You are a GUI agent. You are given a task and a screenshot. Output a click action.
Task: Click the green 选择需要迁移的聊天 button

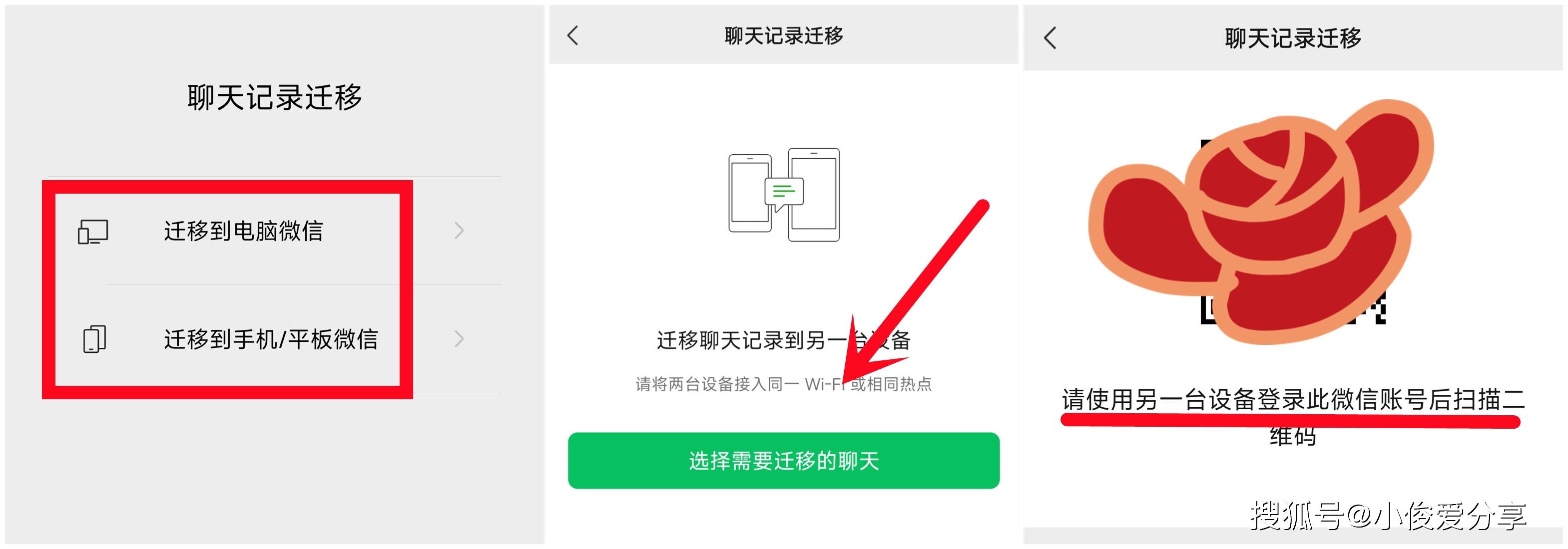pyautogui.click(x=783, y=461)
